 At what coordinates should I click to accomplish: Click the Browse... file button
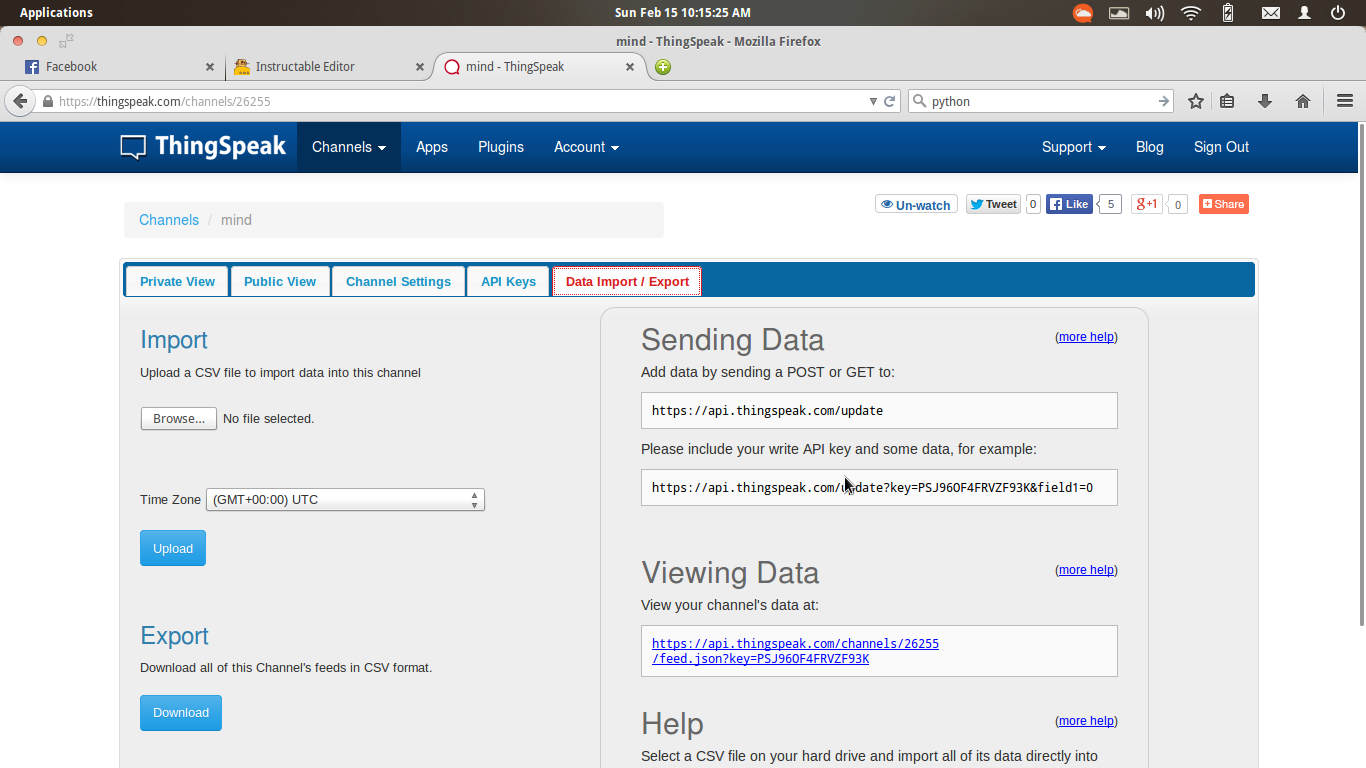coord(179,419)
